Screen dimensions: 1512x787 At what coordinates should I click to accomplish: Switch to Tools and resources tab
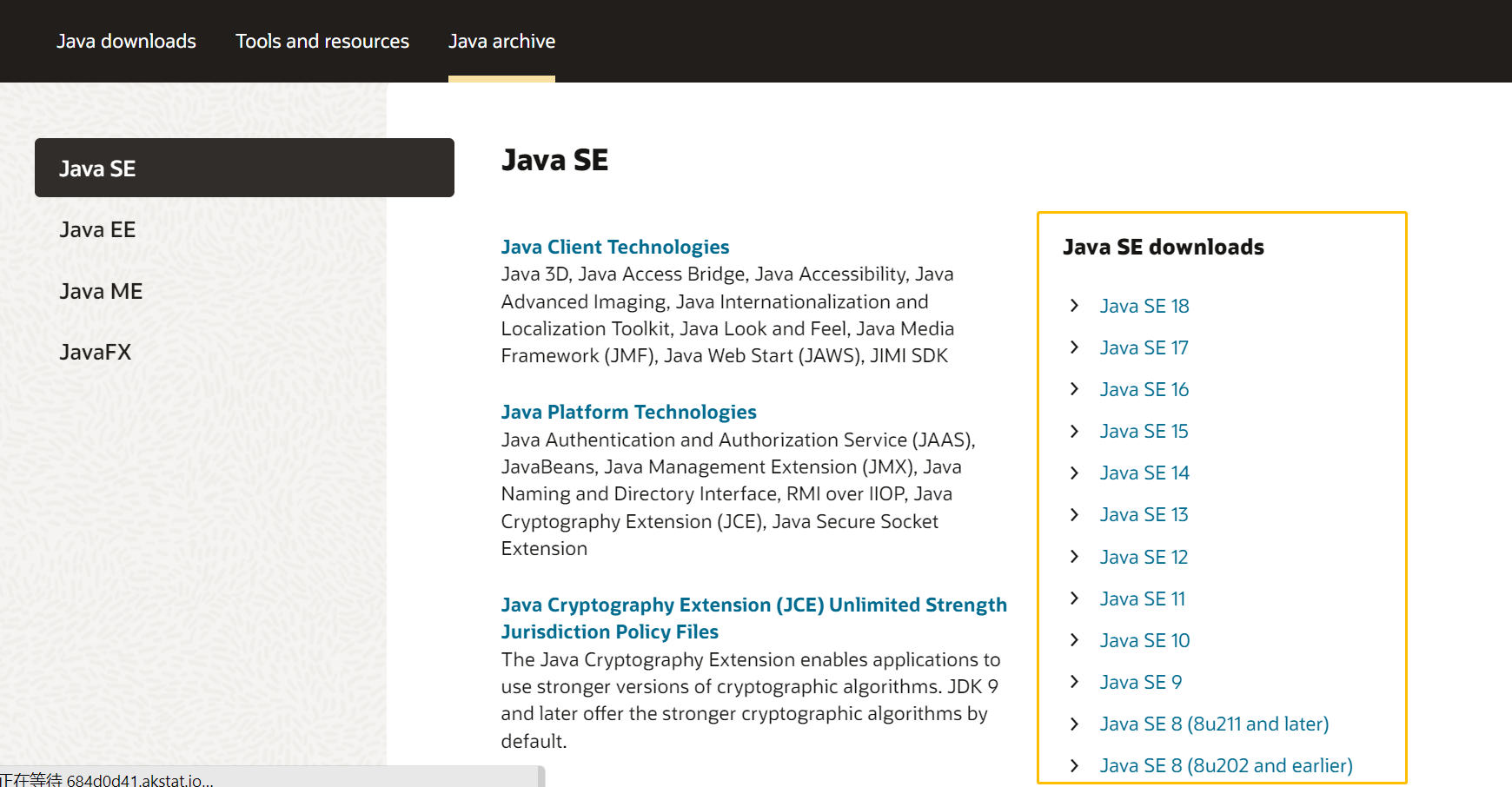coord(322,41)
